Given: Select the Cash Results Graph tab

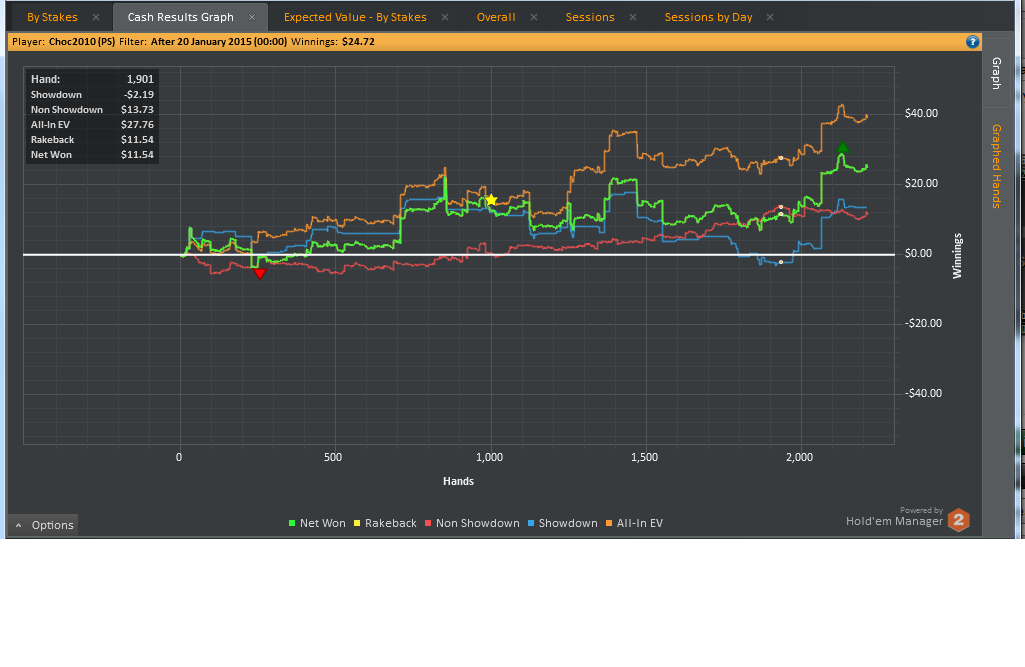Looking at the screenshot, I should tap(180, 17).
